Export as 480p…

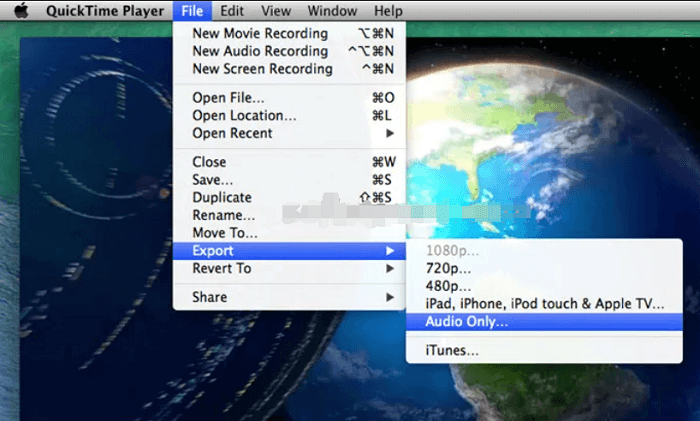pos(448,285)
